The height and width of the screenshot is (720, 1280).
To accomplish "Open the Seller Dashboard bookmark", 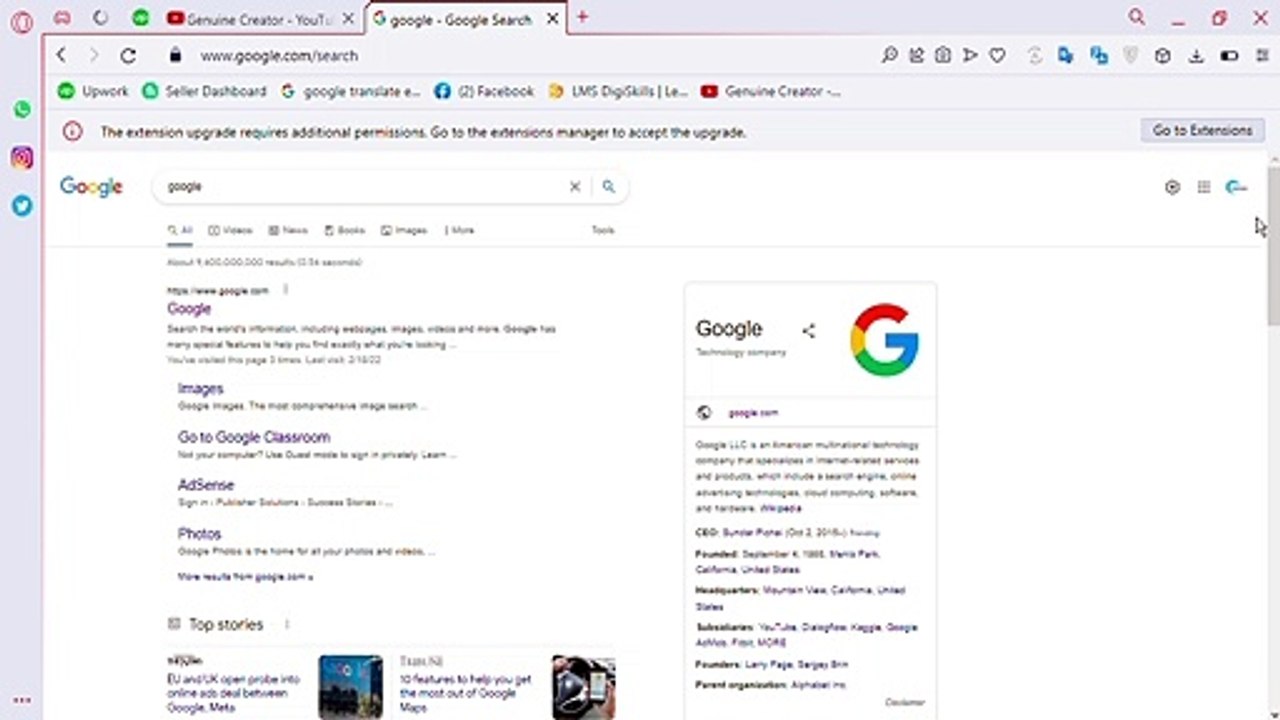I will click(204, 91).
